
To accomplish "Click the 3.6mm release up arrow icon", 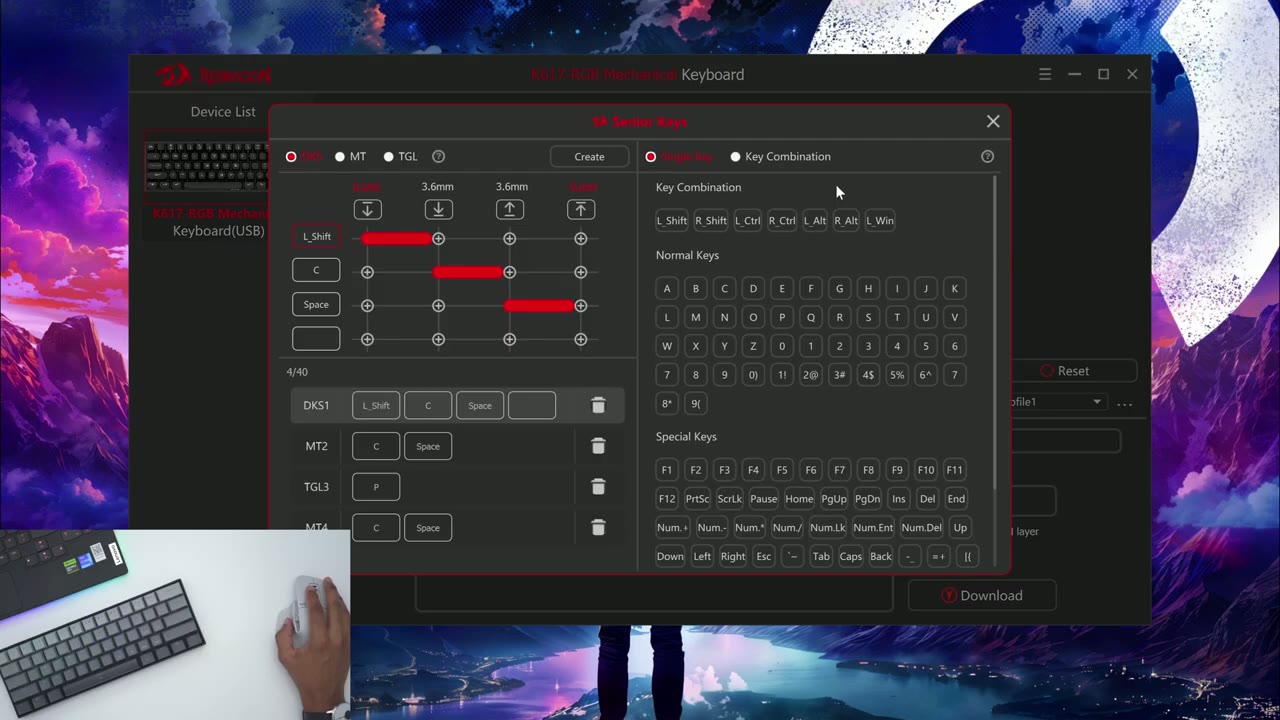I will [509, 209].
